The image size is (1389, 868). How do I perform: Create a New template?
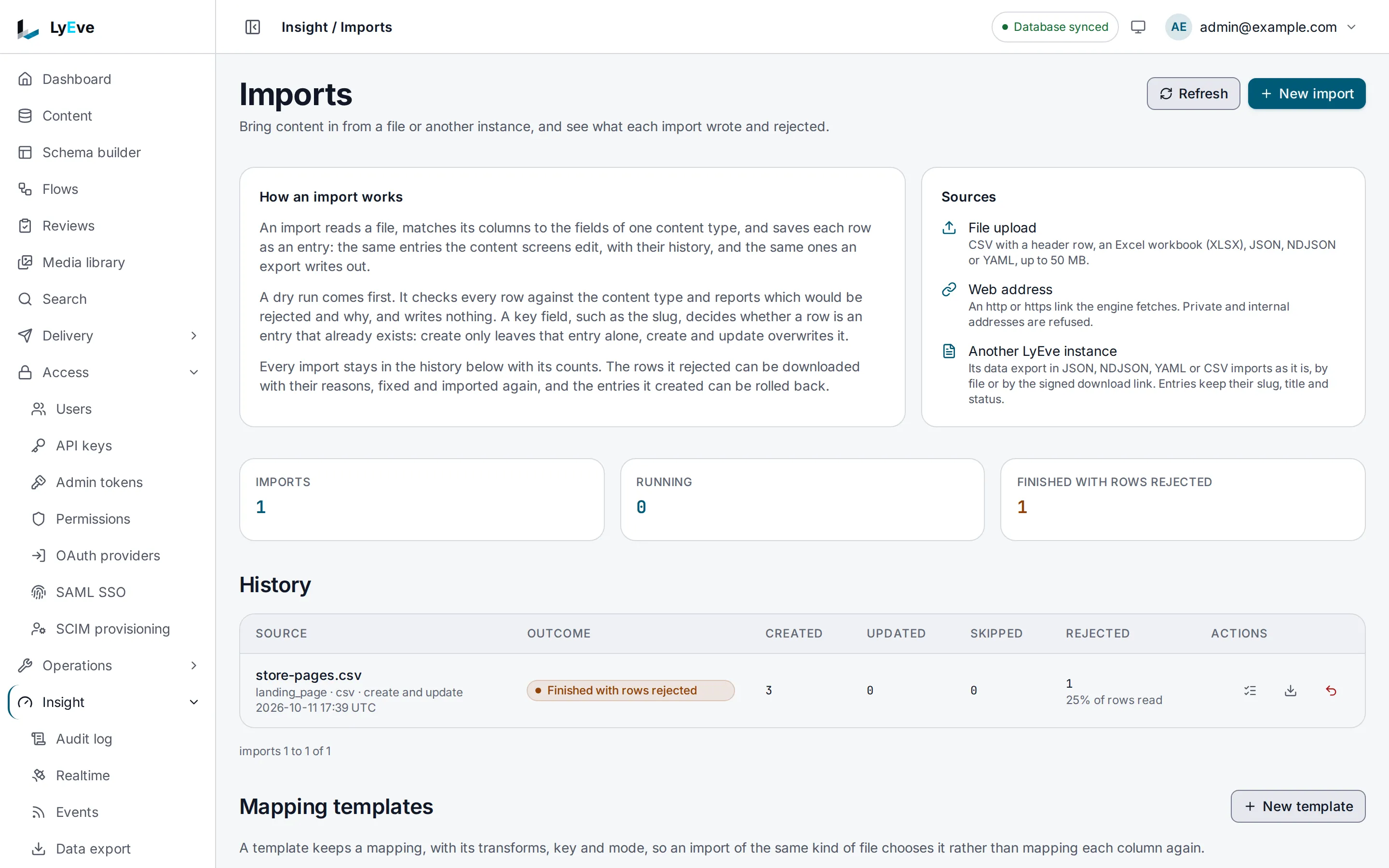click(1298, 806)
